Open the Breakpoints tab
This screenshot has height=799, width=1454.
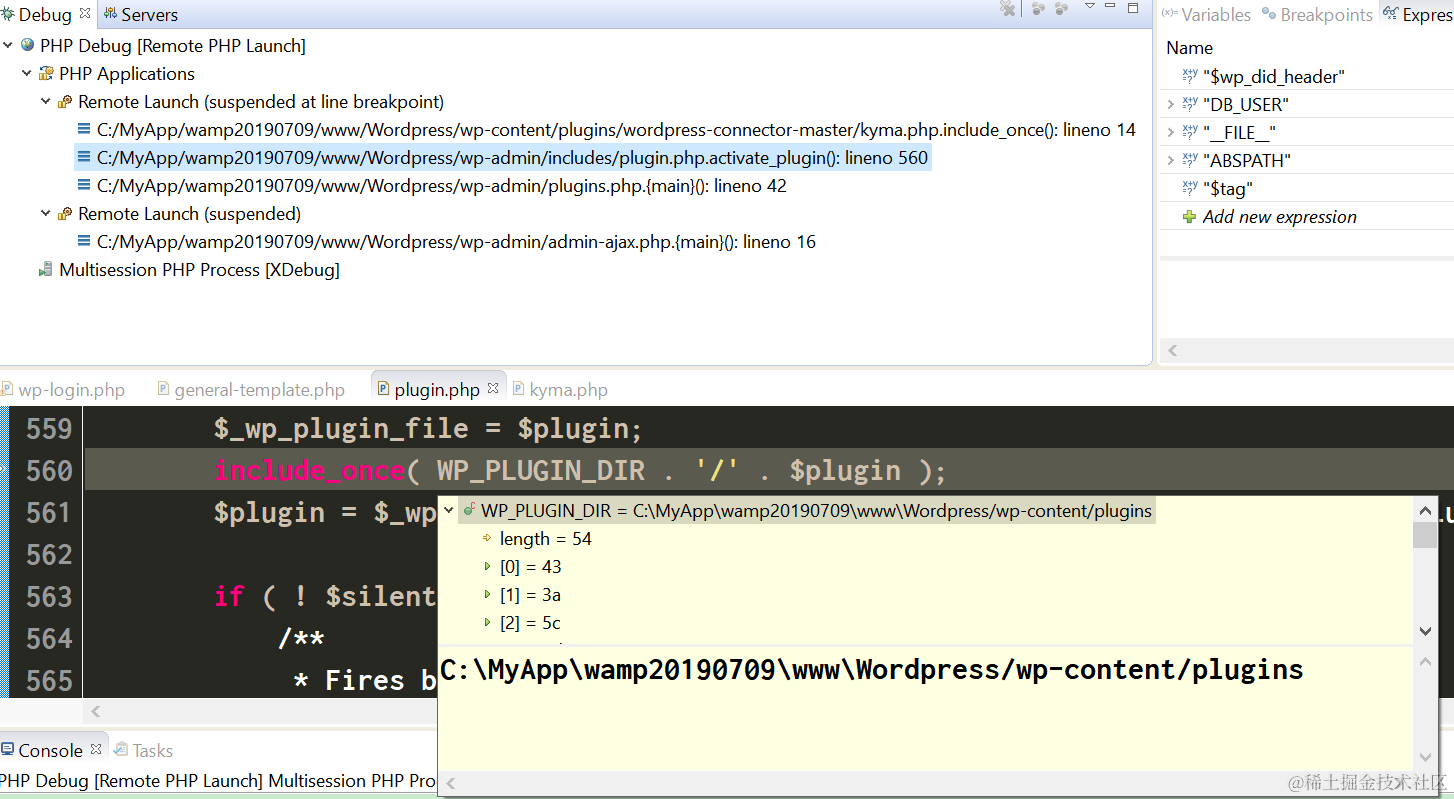(x=1326, y=15)
